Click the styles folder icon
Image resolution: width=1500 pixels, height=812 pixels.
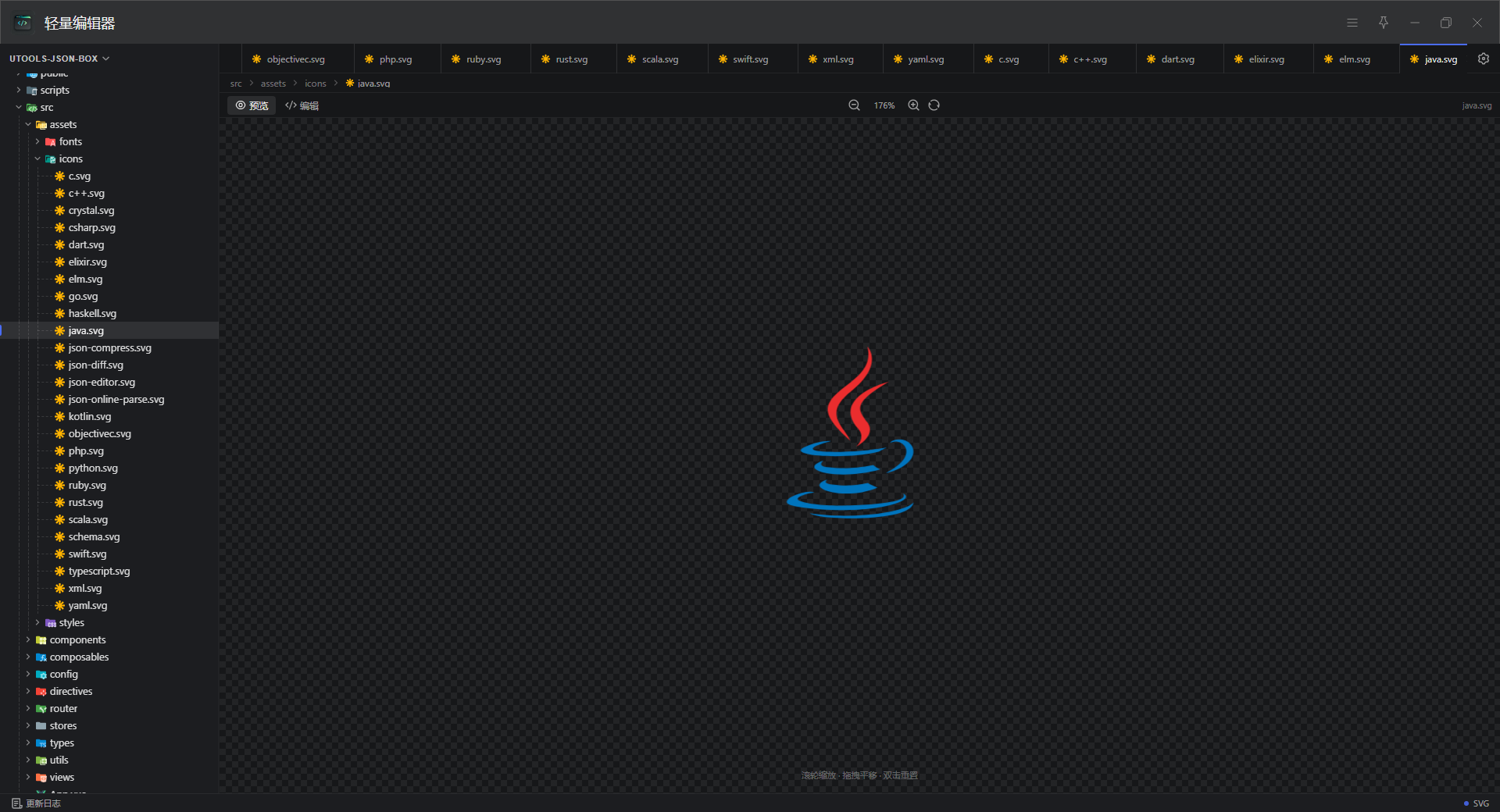point(51,623)
